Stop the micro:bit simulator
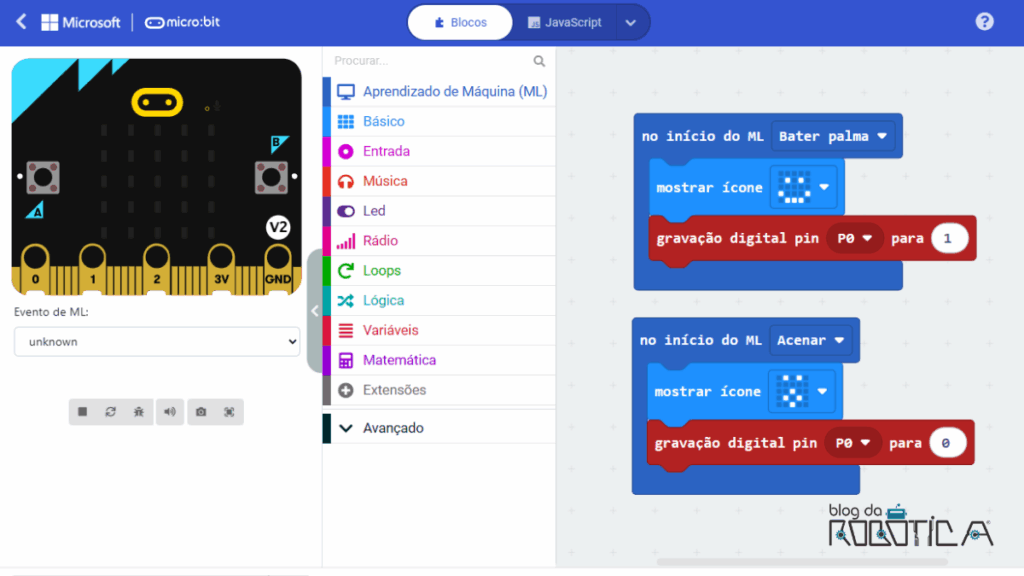1024x576 pixels. click(x=84, y=412)
